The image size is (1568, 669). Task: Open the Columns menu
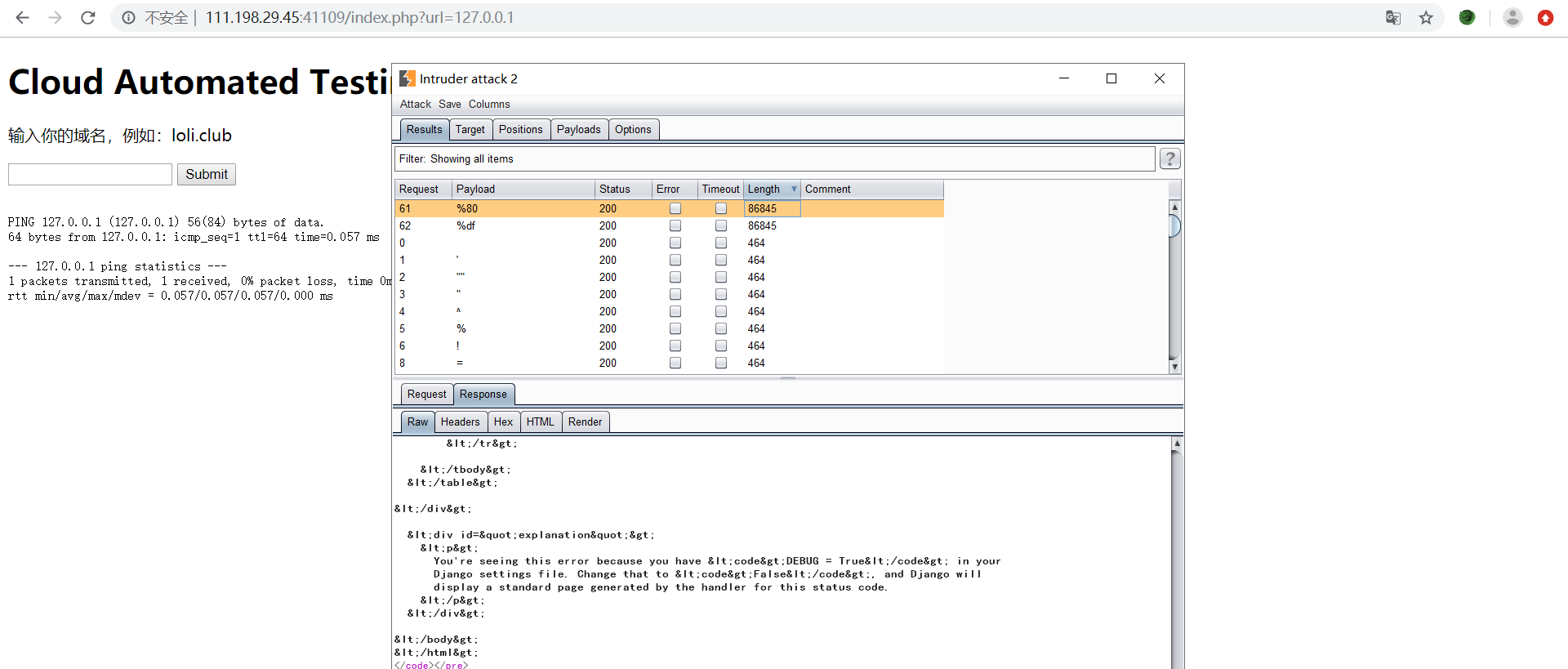click(489, 104)
